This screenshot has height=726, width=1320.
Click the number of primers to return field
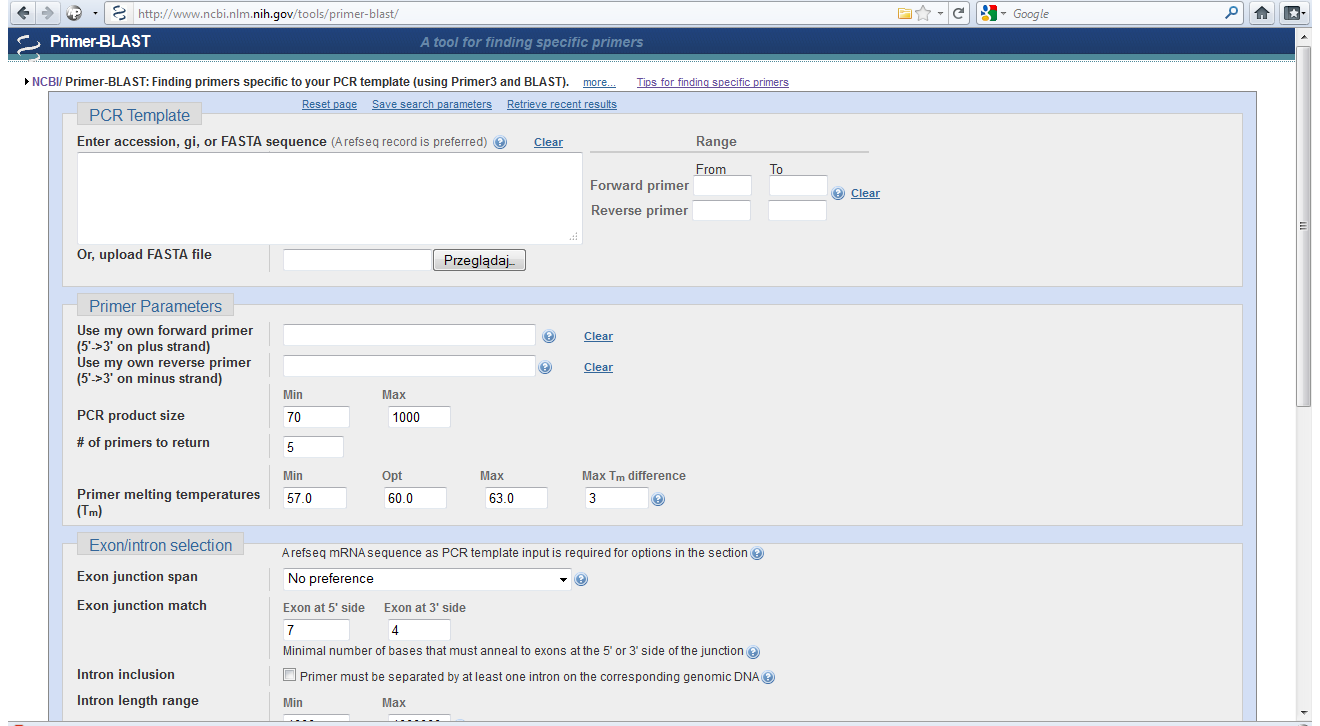pos(313,447)
